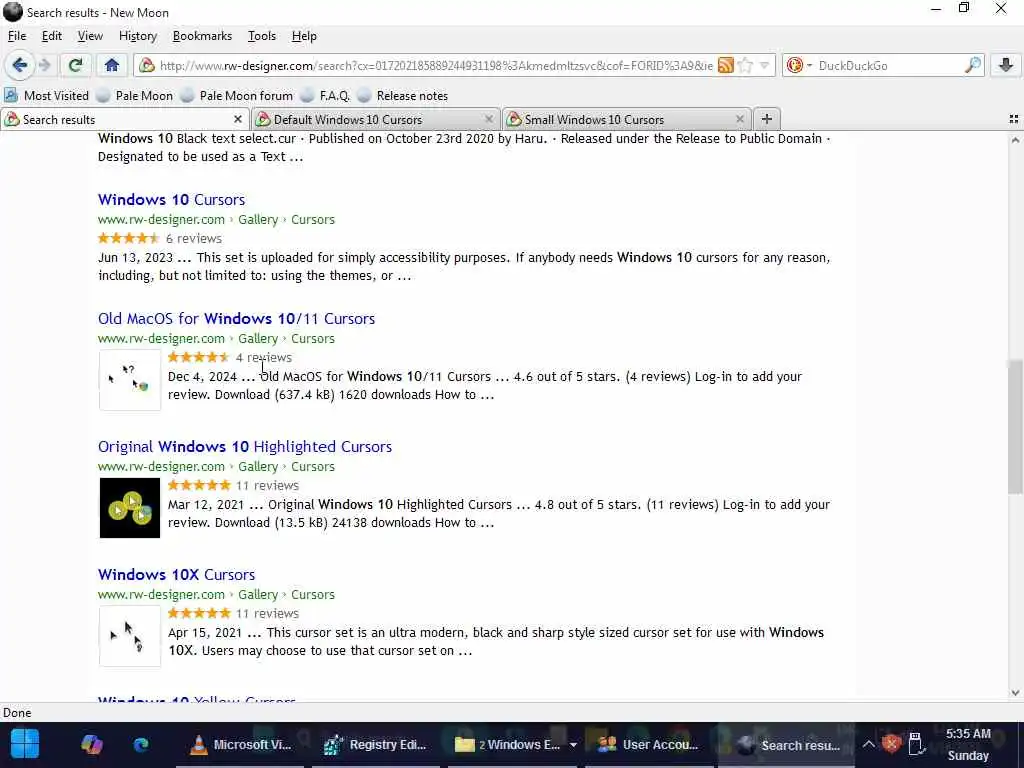Click the search magnifier icon
The image size is (1024, 768).
(972, 65)
